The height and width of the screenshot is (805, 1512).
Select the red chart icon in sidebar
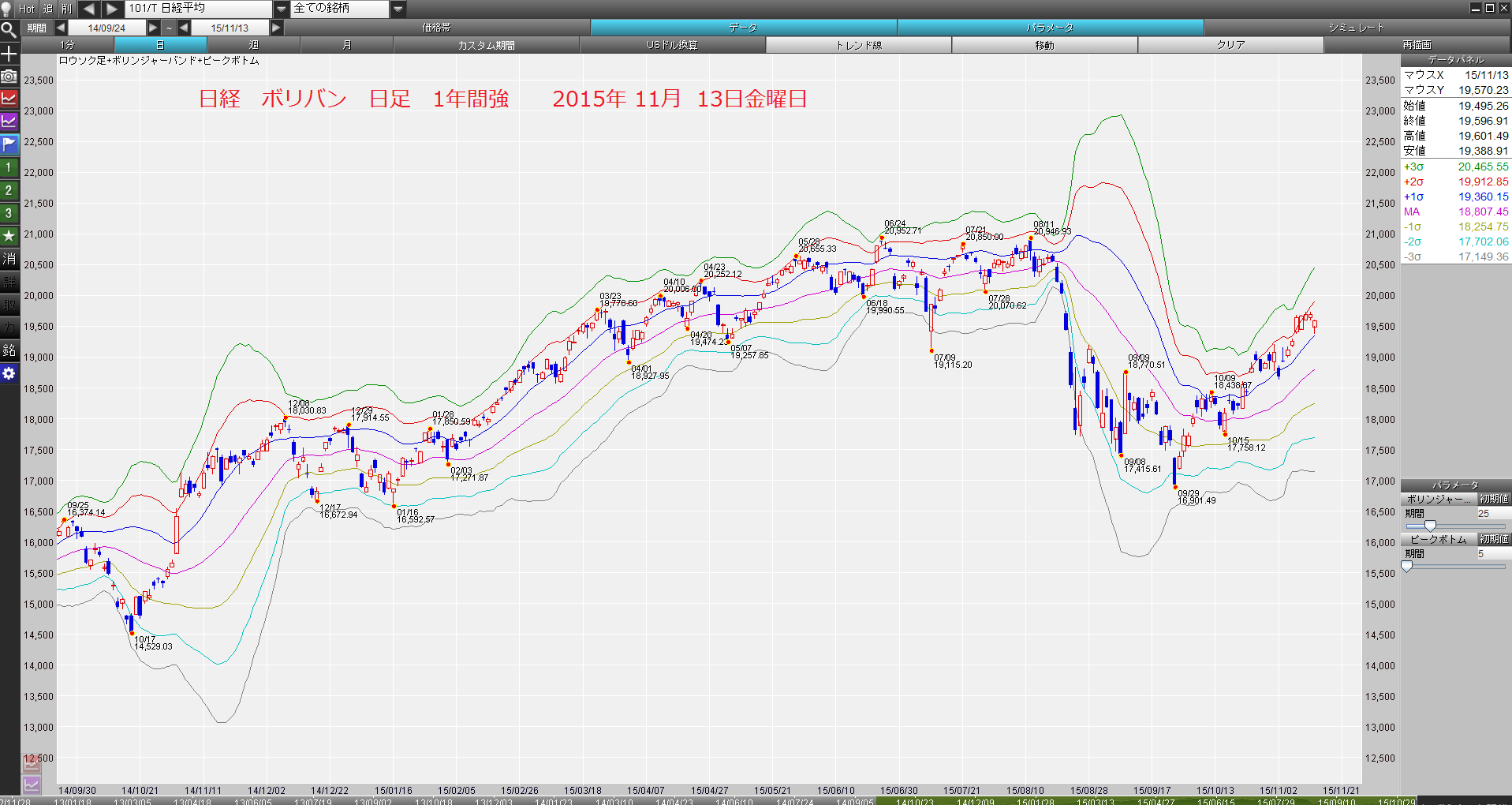point(9,99)
